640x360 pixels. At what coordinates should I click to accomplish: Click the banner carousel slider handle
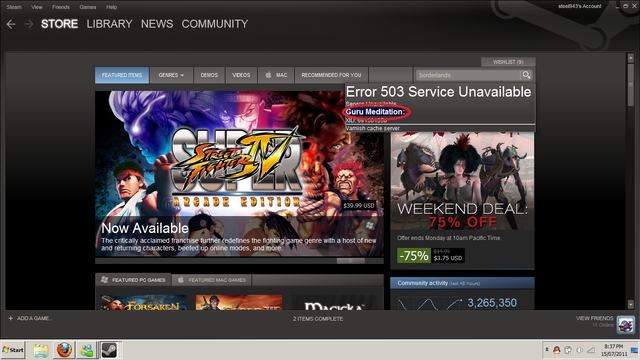pyautogui.click(x=351, y=261)
